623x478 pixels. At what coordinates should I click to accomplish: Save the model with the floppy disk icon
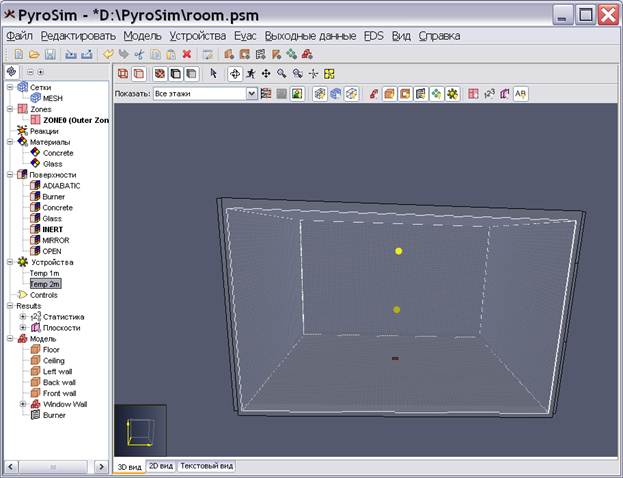[x=50, y=54]
